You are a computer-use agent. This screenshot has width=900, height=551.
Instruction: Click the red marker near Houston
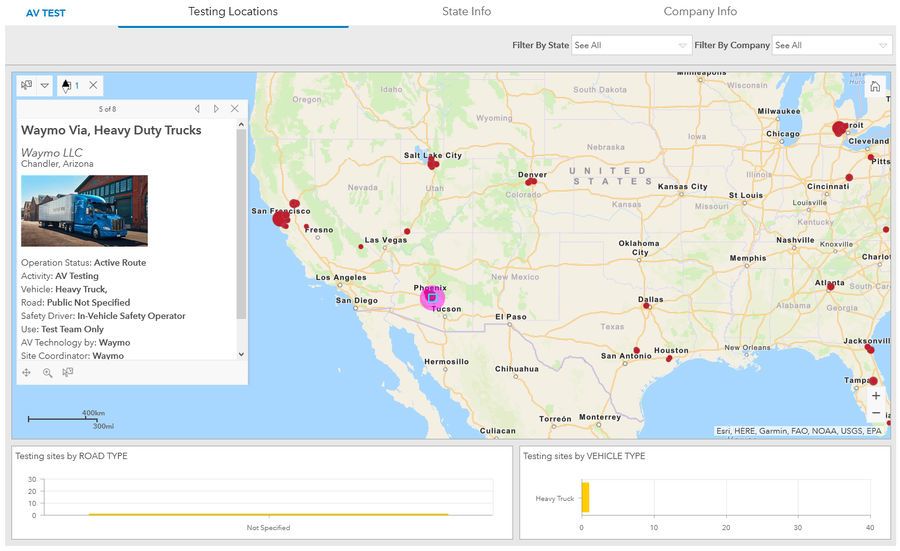tap(669, 359)
